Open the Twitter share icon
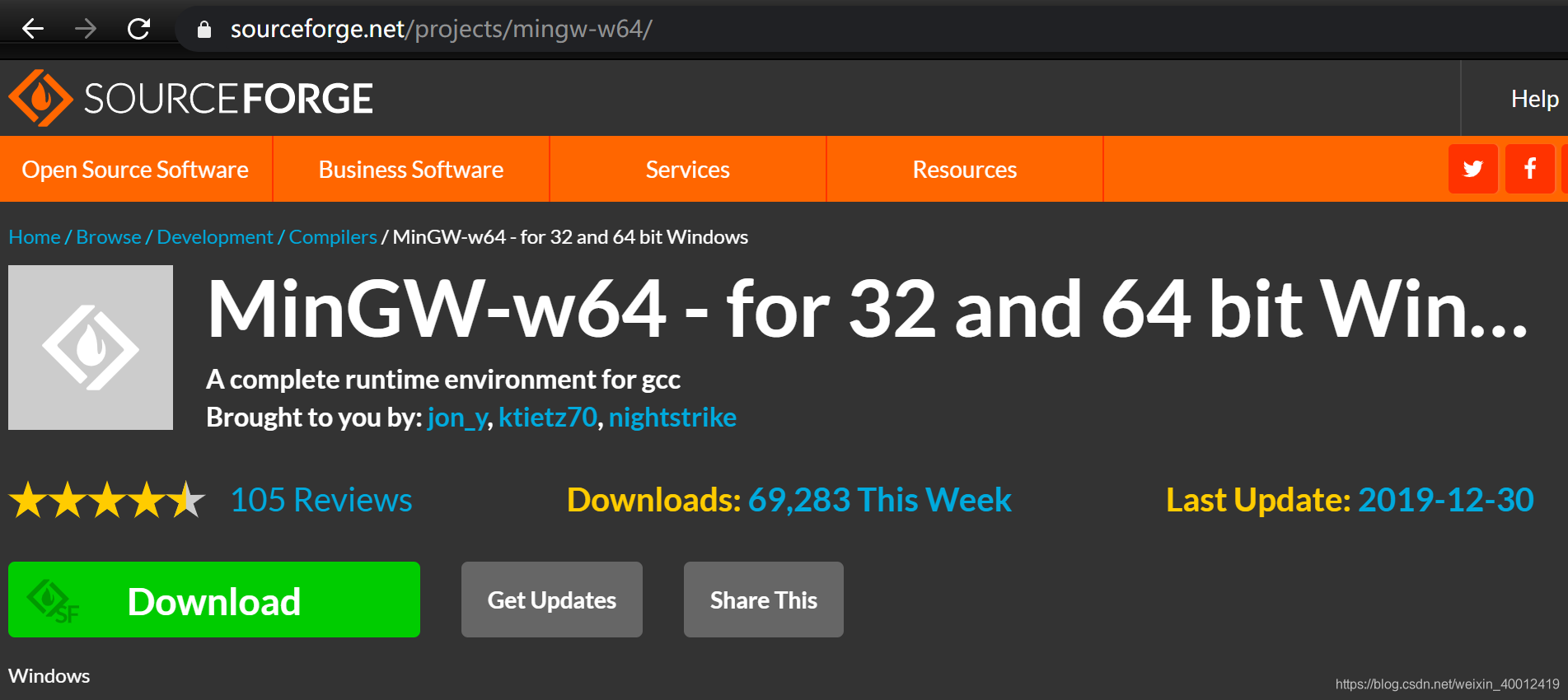 tap(1473, 169)
